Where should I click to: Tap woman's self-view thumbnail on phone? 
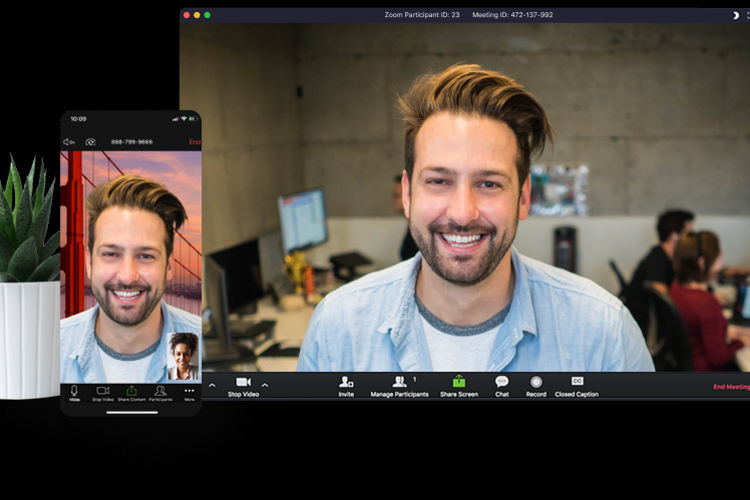(x=183, y=356)
